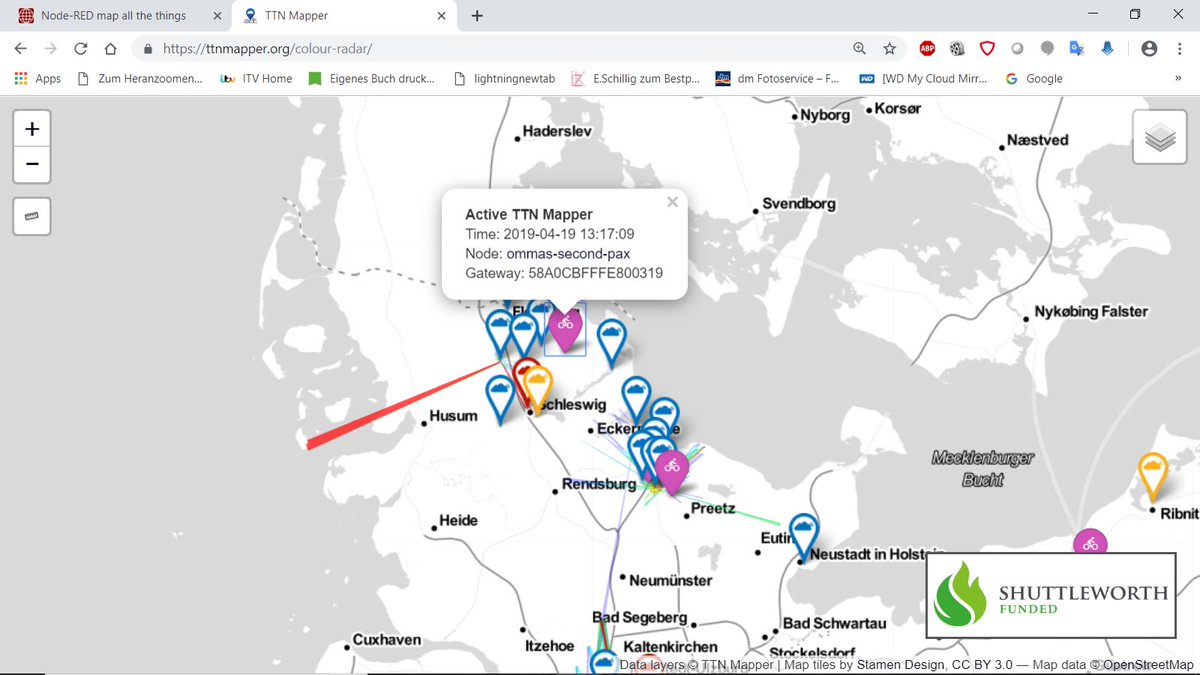Click the Time 2019-04-19 13:17:09 line in popup
1200x675 pixels.
549,234
